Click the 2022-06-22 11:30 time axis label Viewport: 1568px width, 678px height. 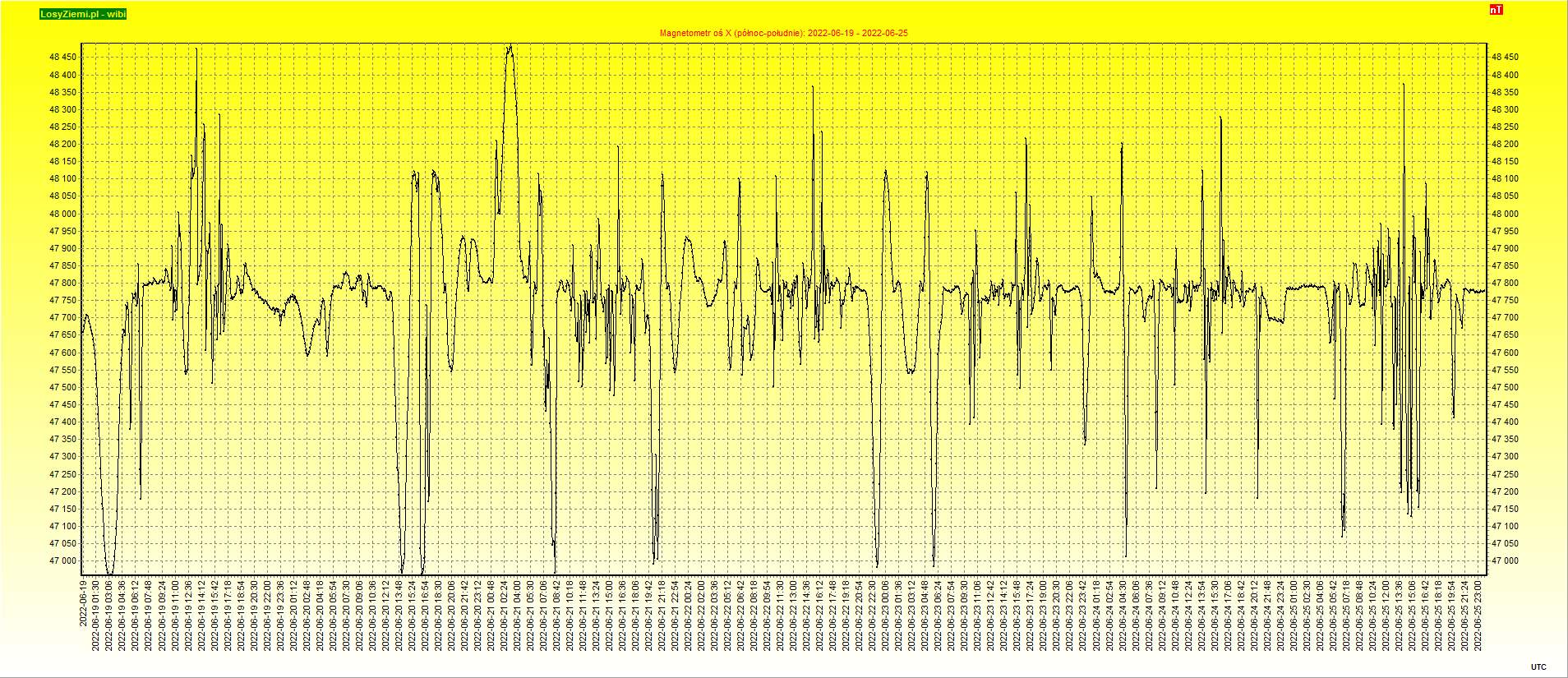point(781,616)
